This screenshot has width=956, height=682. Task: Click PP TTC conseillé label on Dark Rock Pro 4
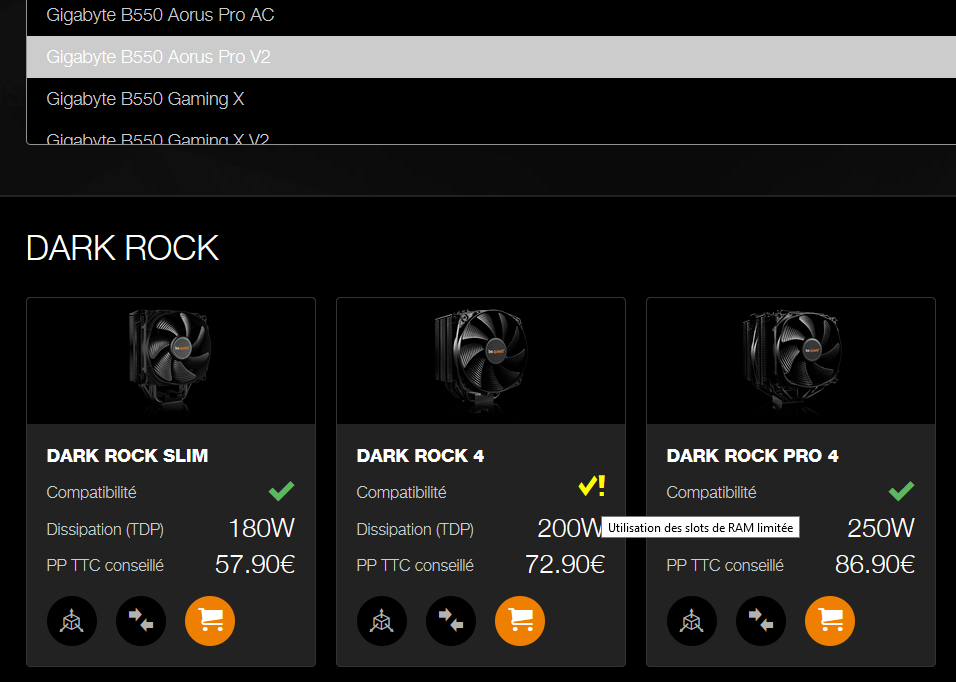tap(725, 566)
